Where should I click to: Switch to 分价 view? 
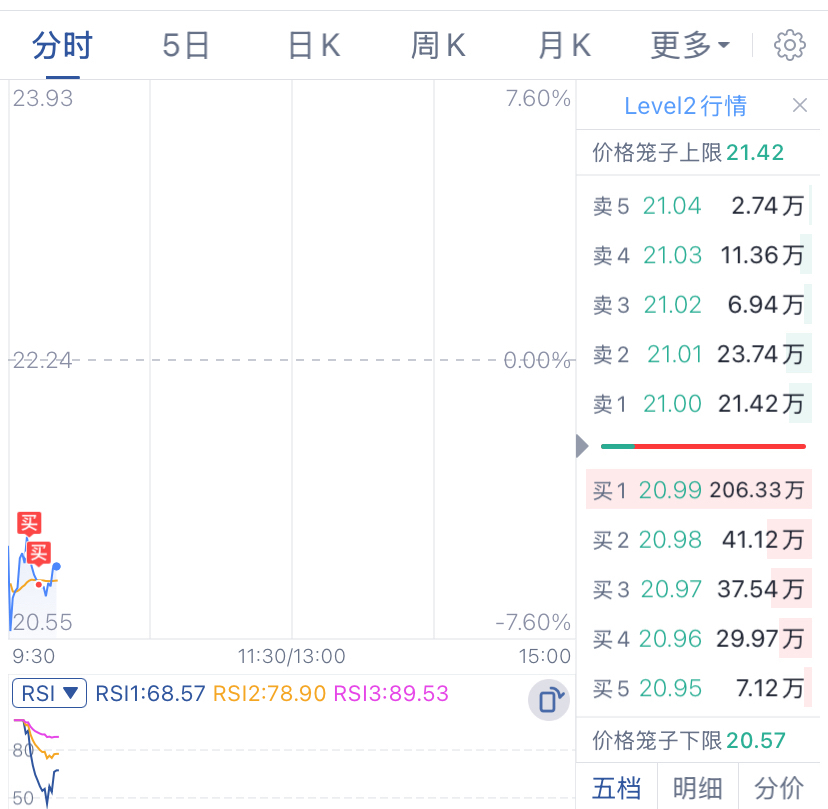pos(779,788)
